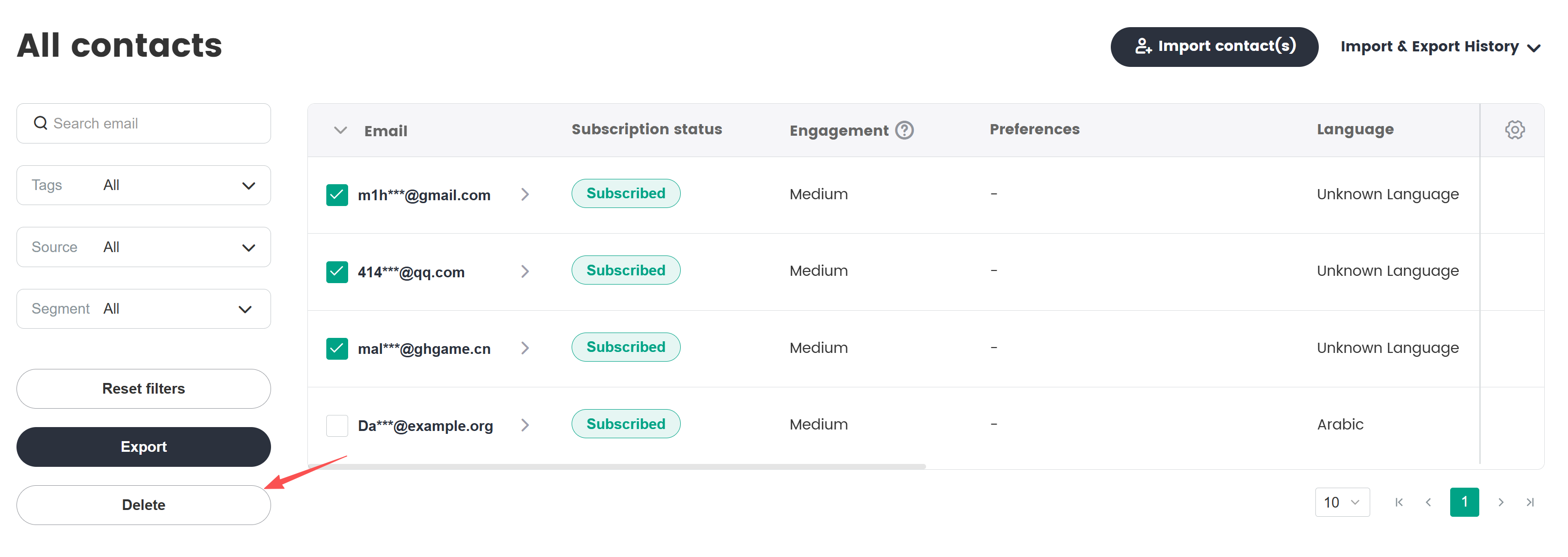Screen dimensions: 1568x557
Task: Expand details arrow next to 414***@qq.com
Action: 525,271
